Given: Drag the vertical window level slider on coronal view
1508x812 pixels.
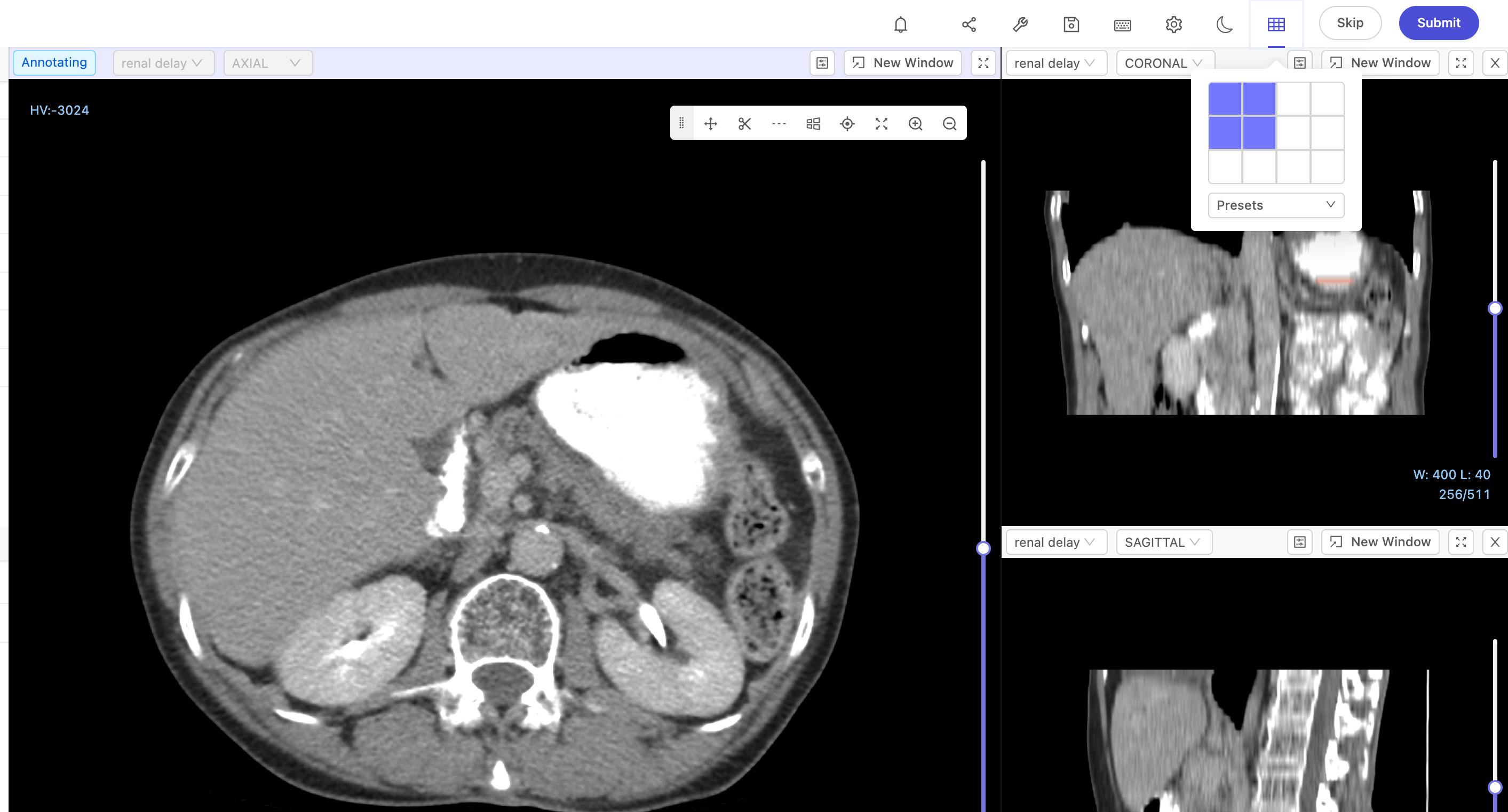Looking at the screenshot, I should [x=1495, y=307].
